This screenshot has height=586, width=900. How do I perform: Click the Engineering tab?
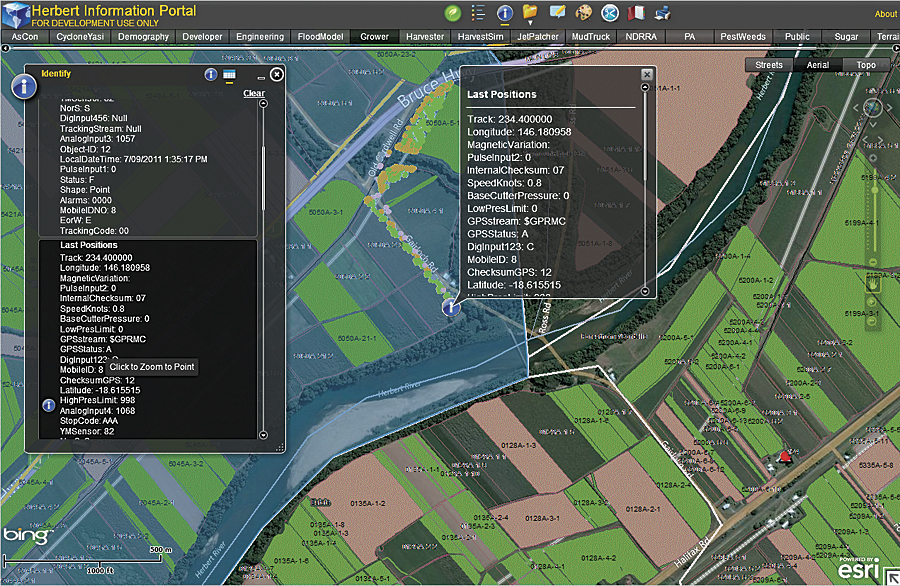tap(260, 37)
